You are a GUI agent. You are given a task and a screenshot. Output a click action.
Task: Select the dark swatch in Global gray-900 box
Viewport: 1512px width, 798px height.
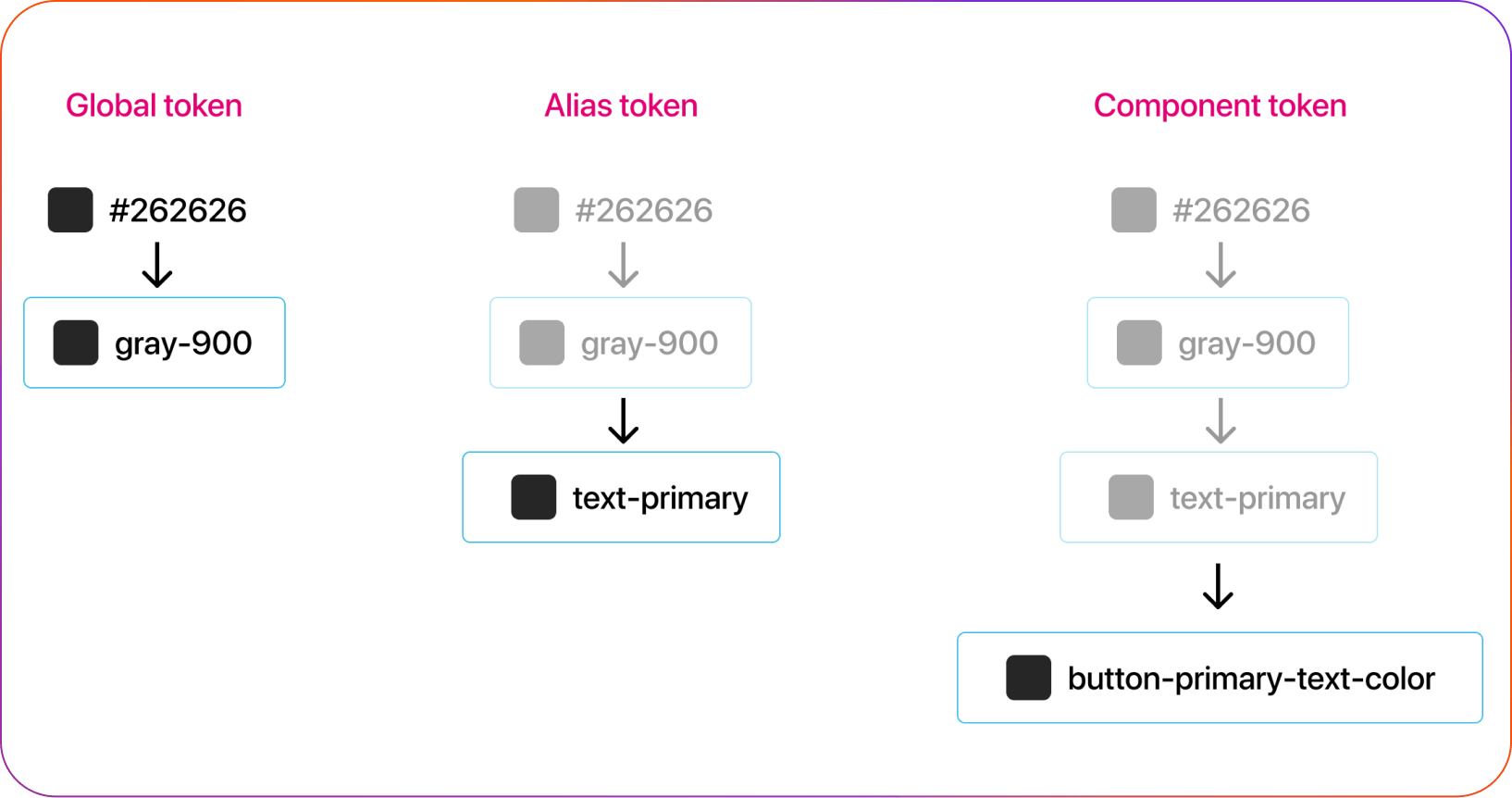click(76, 343)
